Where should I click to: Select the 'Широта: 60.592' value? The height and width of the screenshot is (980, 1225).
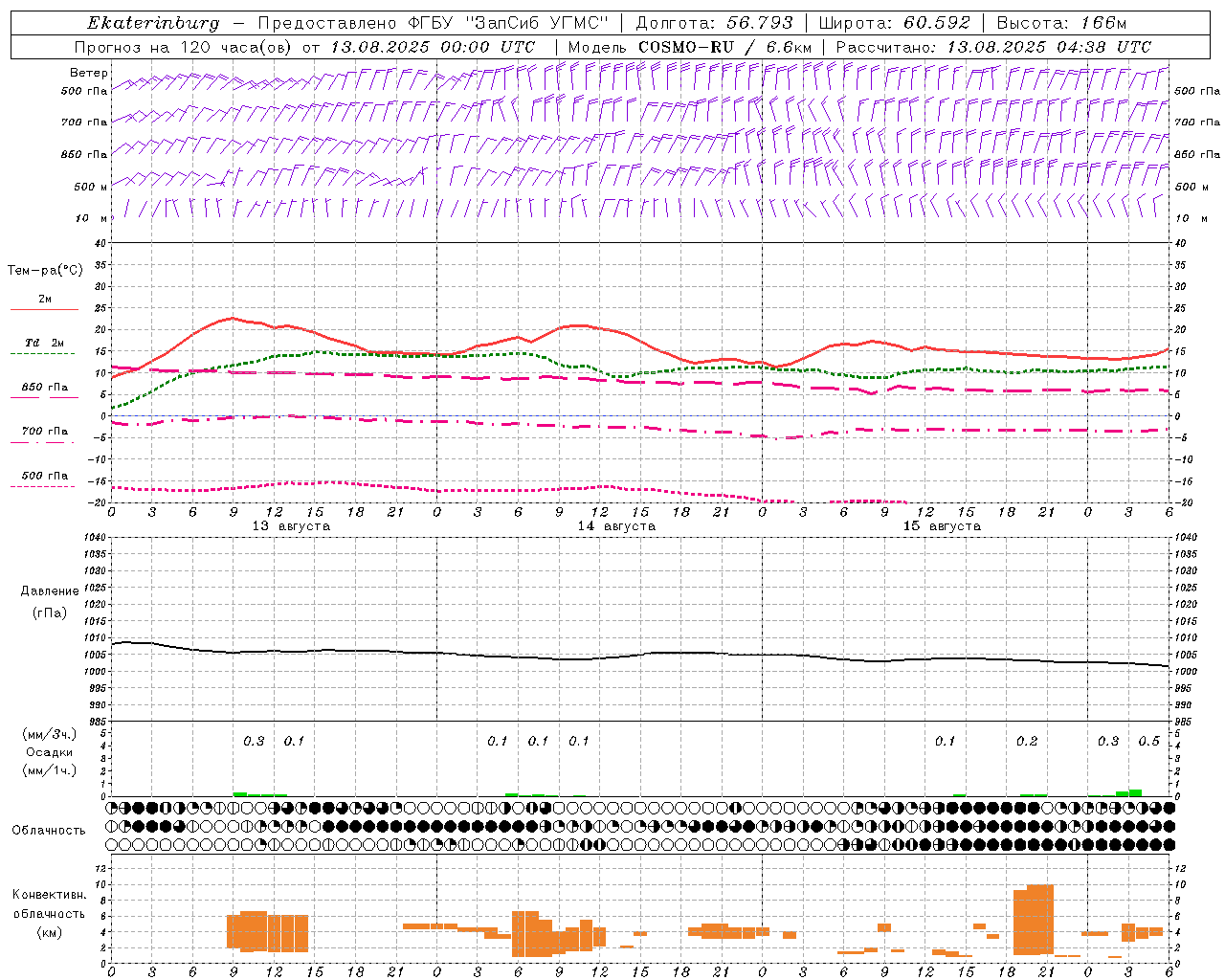(x=894, y=23)
